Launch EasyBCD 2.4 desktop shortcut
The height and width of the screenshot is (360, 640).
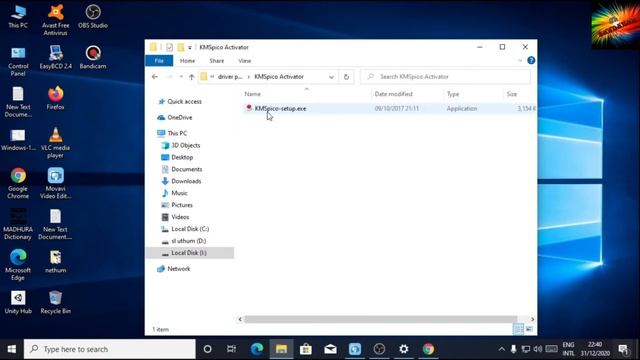pos(56,58)
